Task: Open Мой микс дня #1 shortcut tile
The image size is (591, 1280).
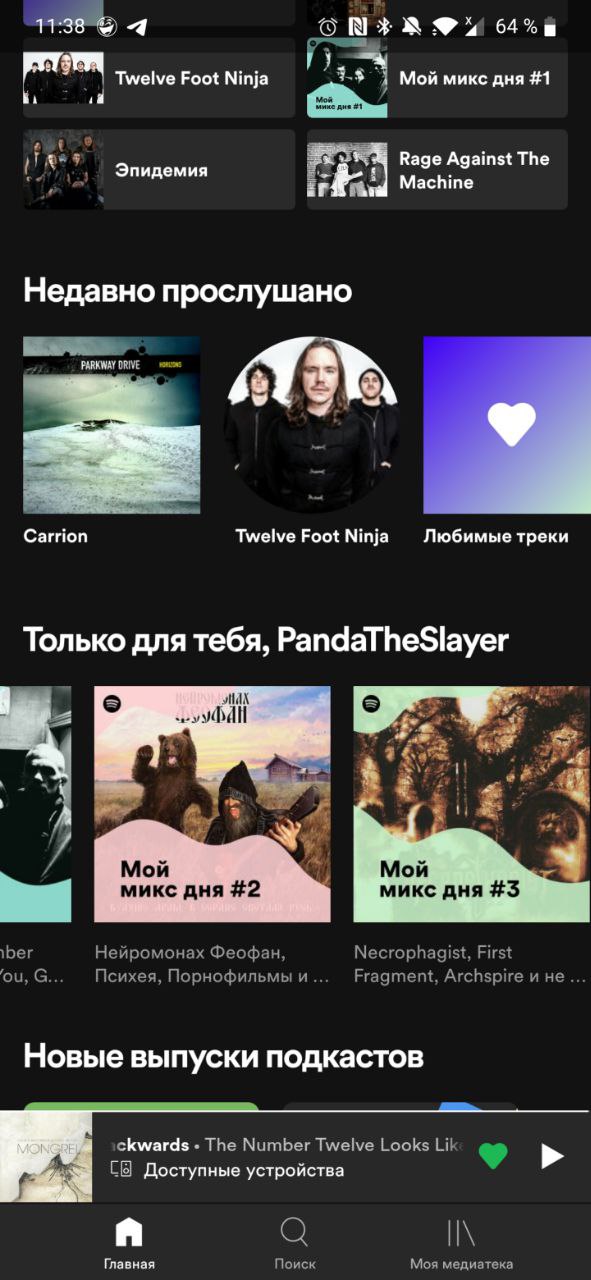Action: 437,78
